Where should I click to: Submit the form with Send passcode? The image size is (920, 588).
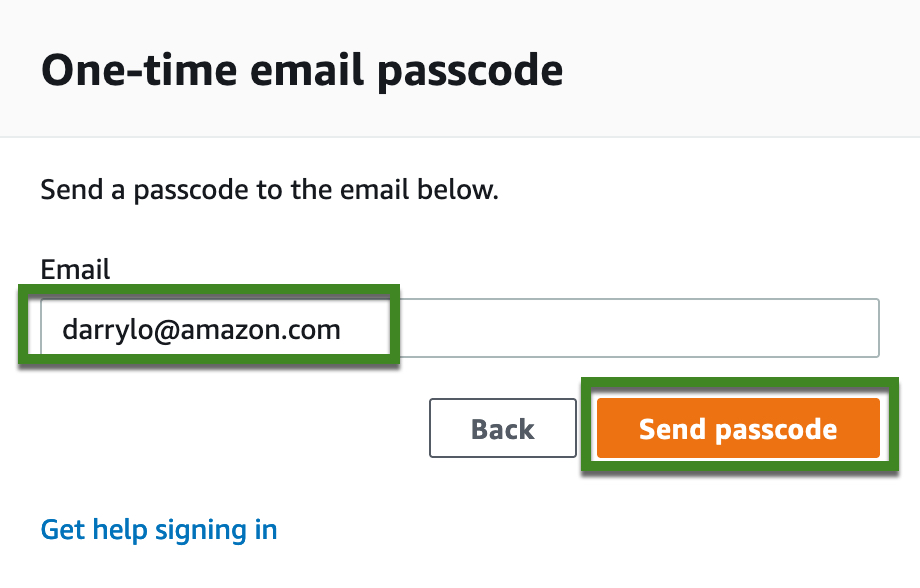pos(738,428)
